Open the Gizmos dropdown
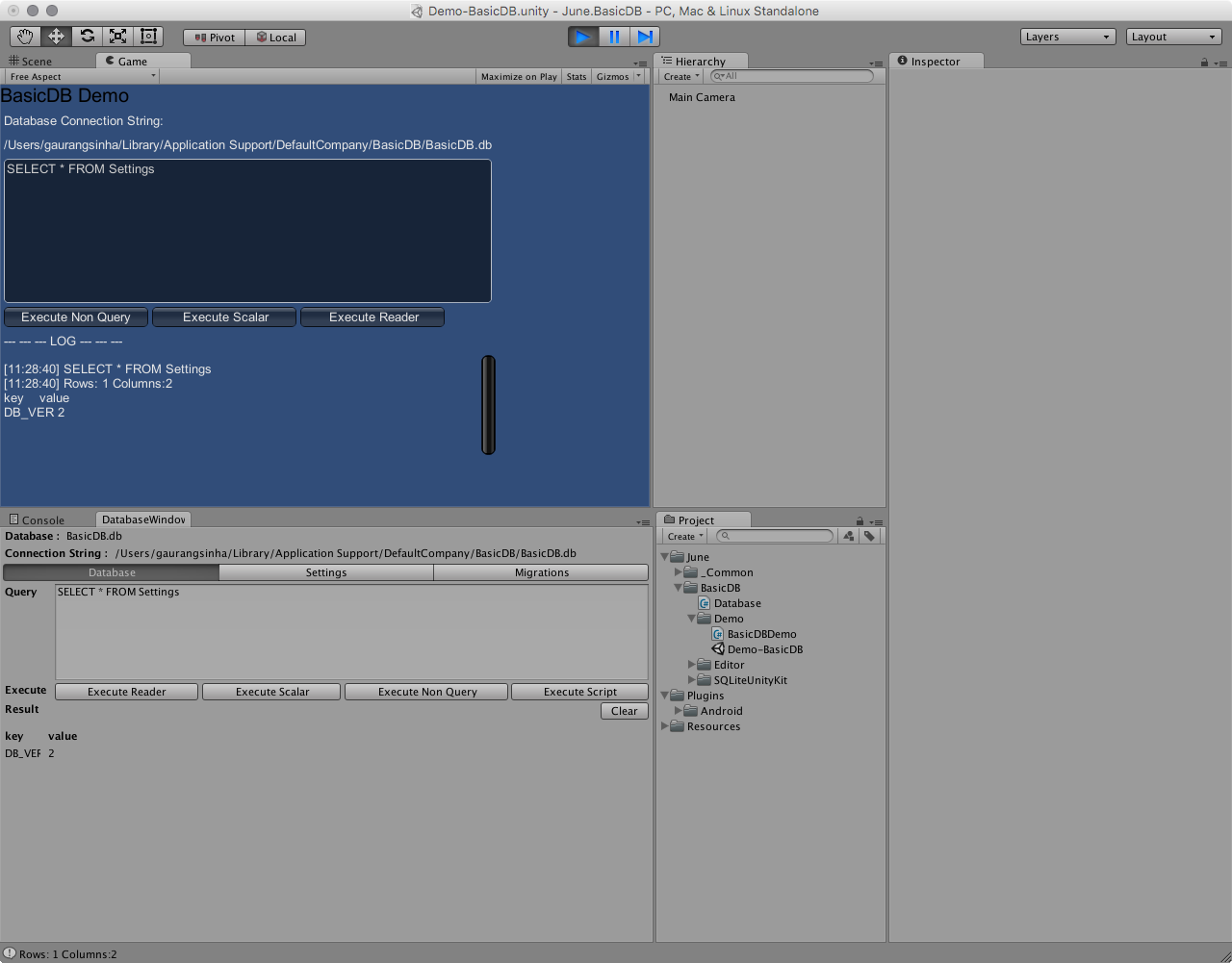Viewport: 1232px width, 963px height. coord(618,76)
